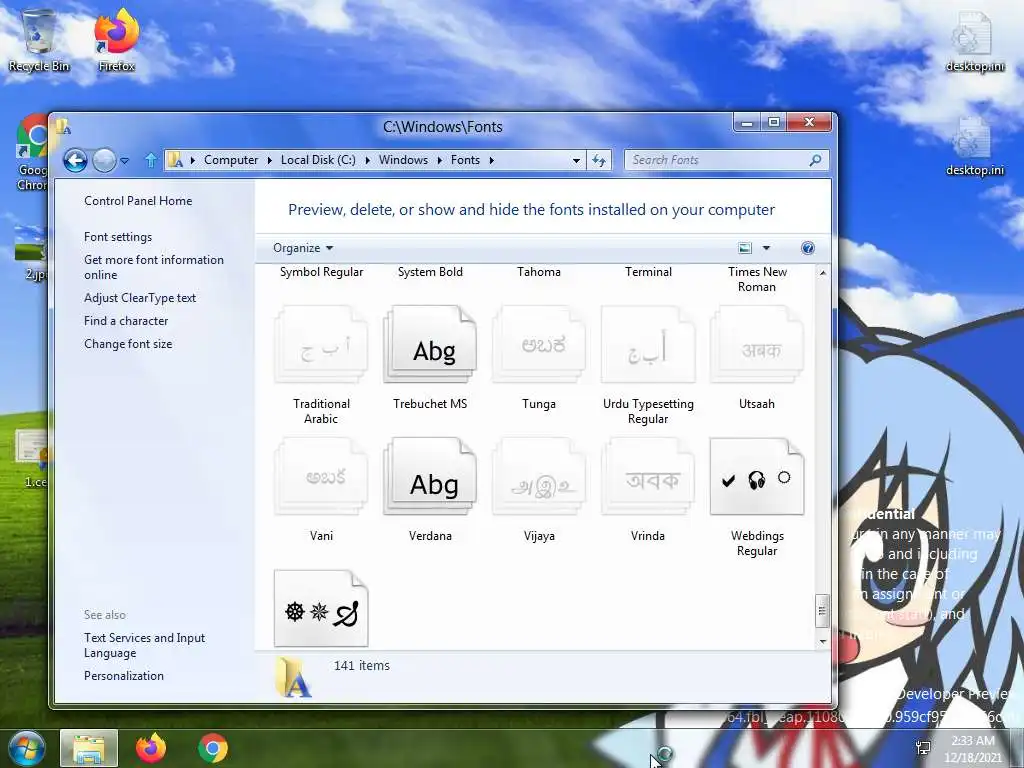1024x768 pixels.
Task: Select the Vijaya font icon
Action: tap(539, 477)
